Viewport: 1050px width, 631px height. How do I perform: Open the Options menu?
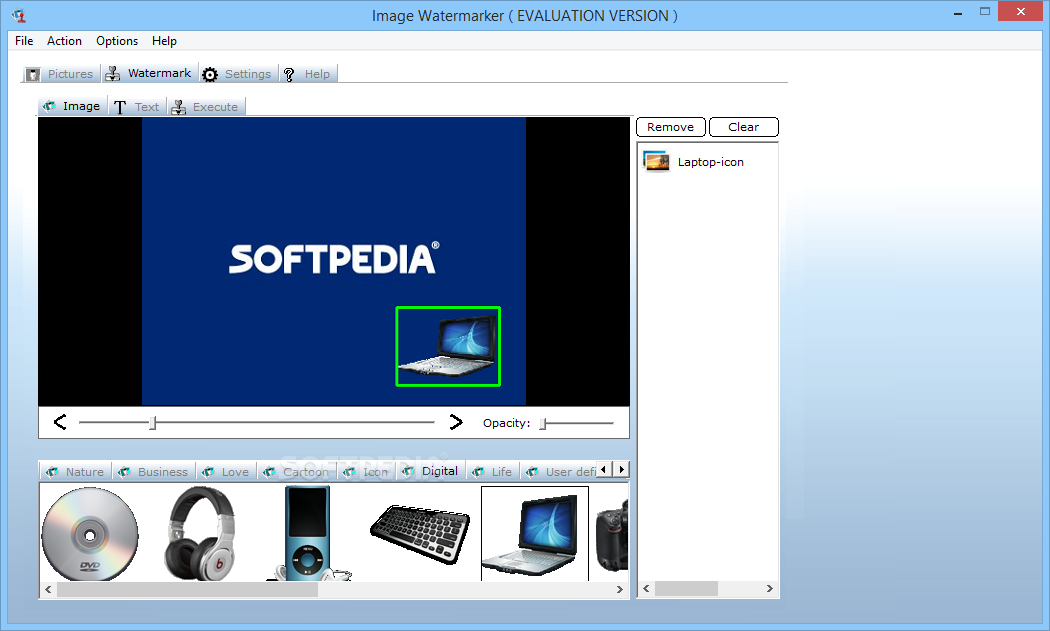pos(117,41)
